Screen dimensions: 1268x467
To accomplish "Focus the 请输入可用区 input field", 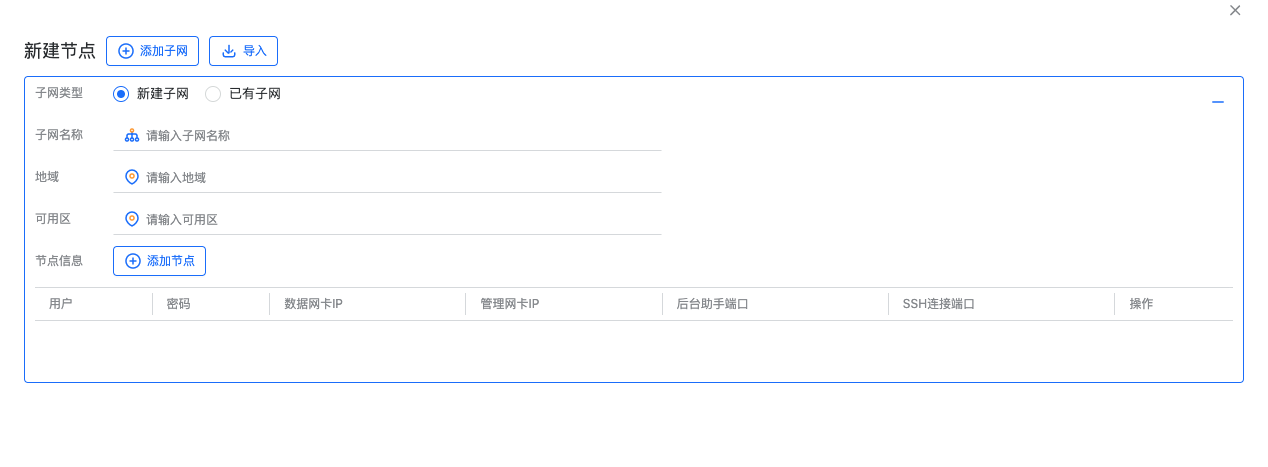I will 387,219.
